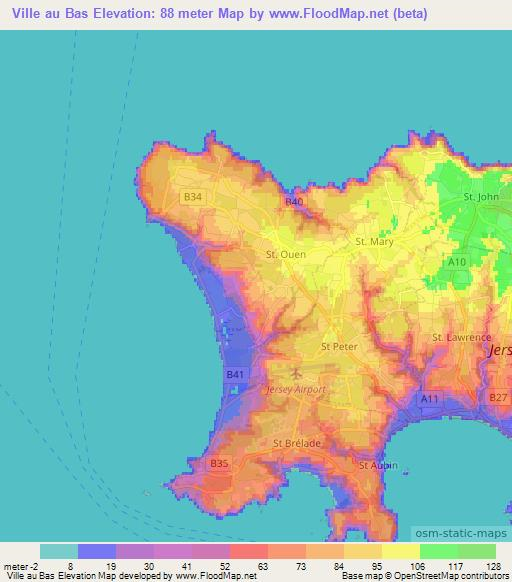Select the St Brélade place label

click(x=297, y=443)
